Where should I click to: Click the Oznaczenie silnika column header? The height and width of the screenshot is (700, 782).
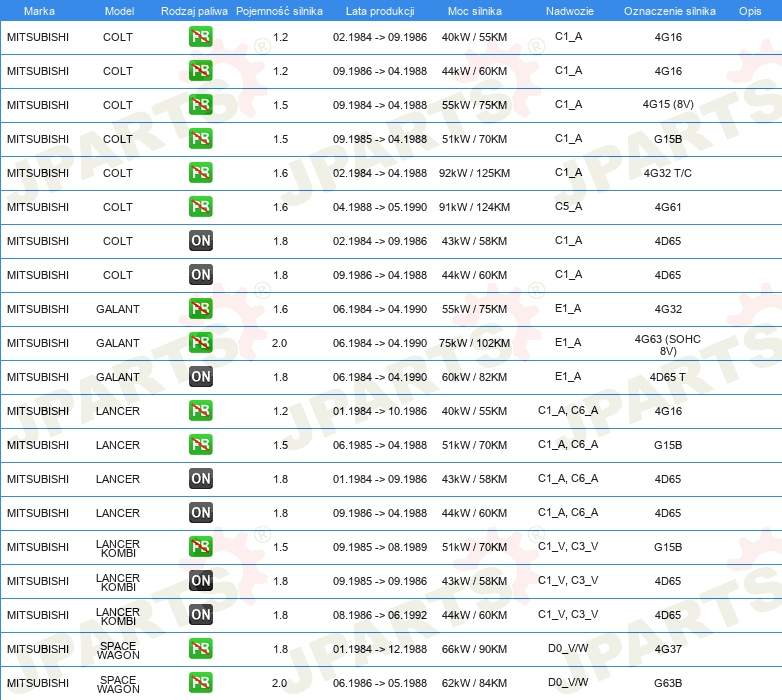[669, 11]
